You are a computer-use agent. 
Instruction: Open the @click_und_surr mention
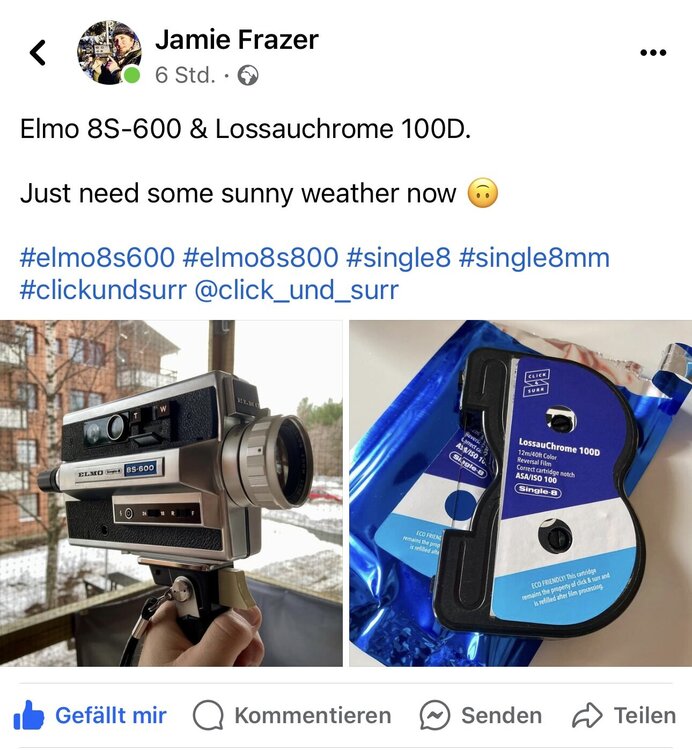(297, 290)
